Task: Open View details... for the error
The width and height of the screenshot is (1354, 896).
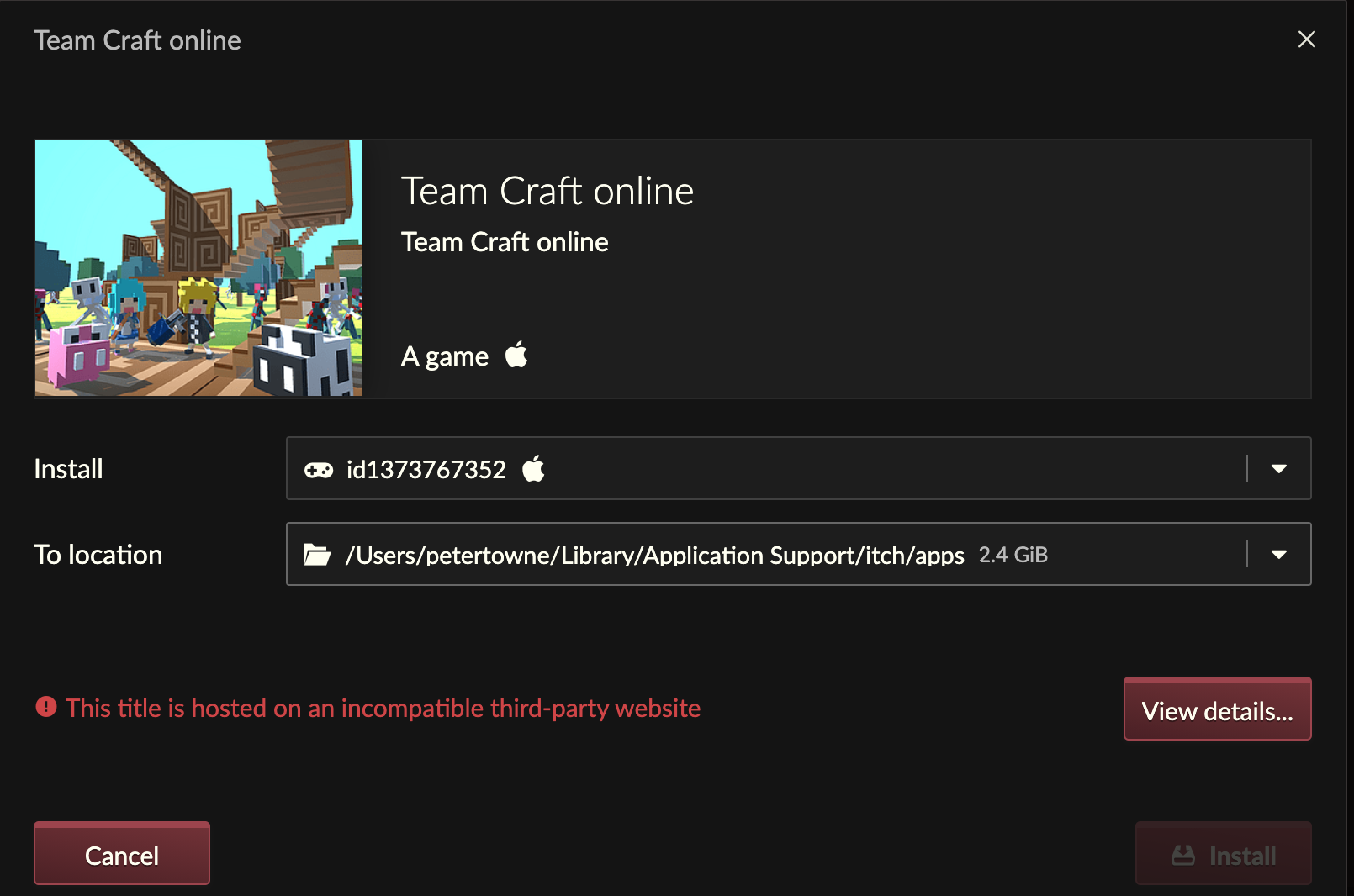Action: [1218, 709]
